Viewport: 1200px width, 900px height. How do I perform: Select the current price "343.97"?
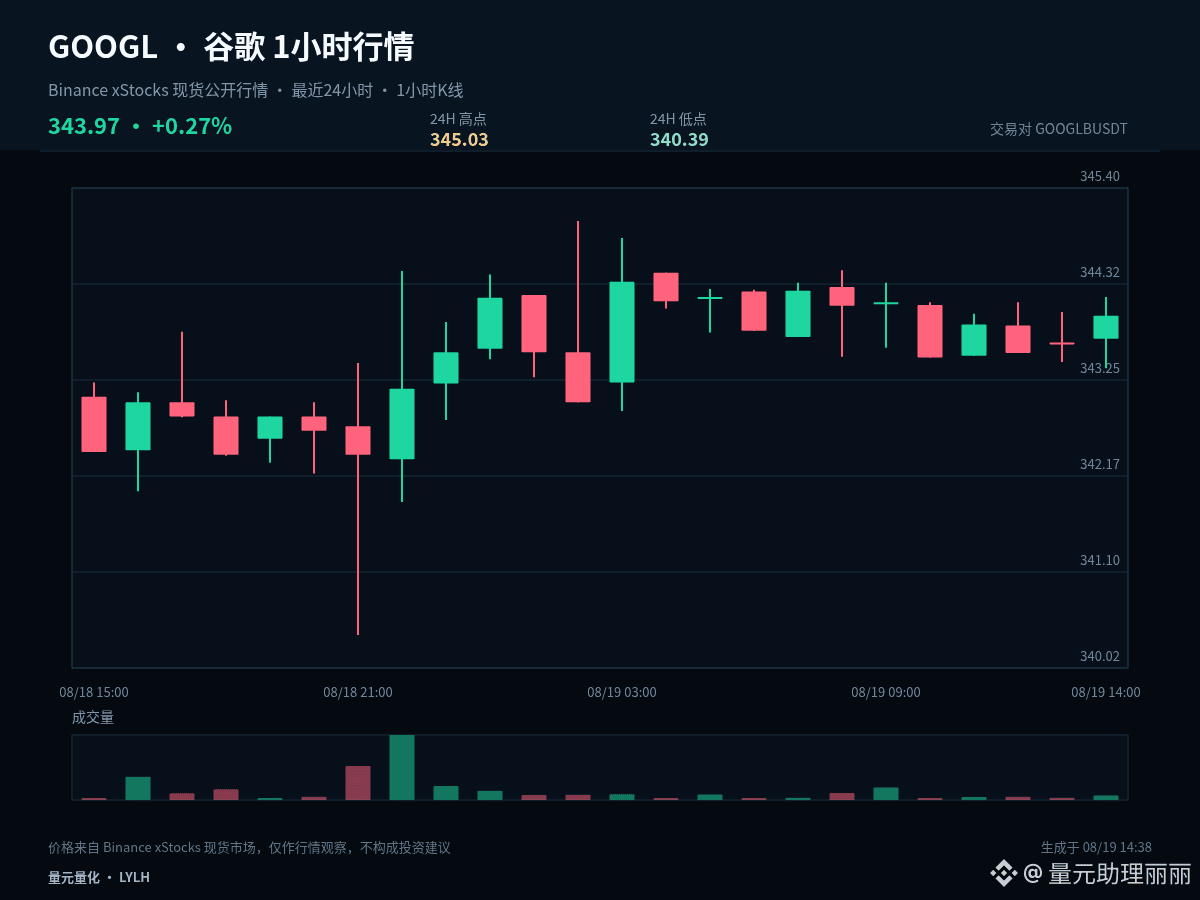click(84, 127)
